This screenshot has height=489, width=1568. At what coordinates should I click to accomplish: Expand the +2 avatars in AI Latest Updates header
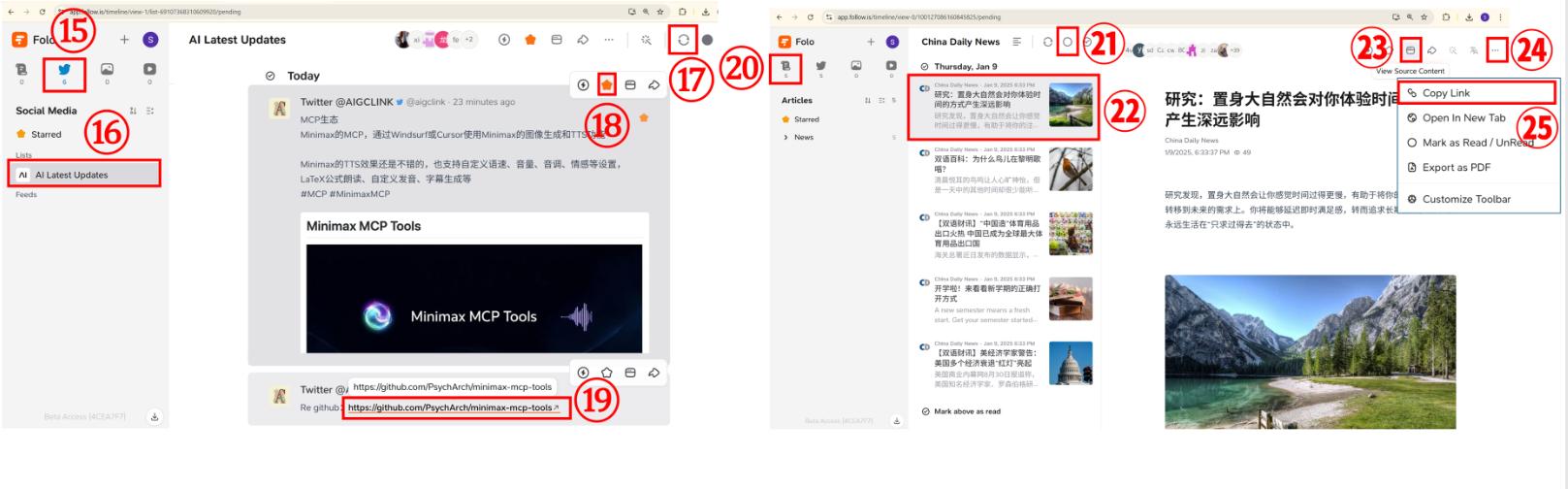tap(469, 40)
